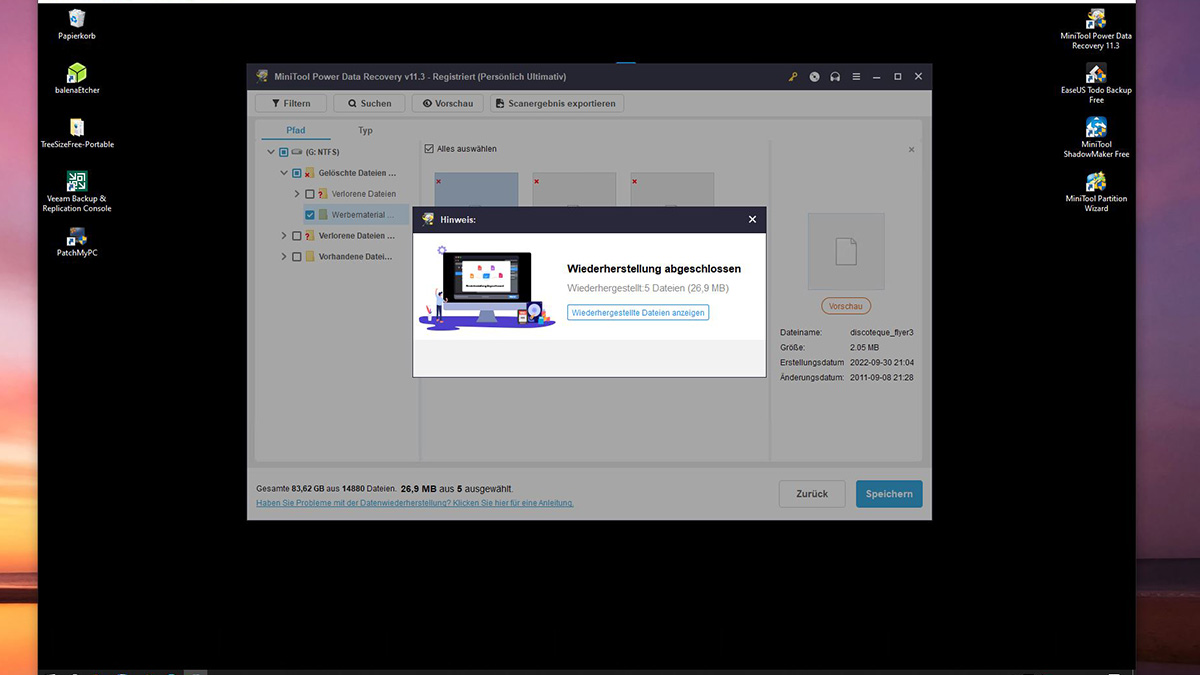Click the Gelöschte Dateien folder icon
The image size is (1200, 675).
pyautogui.click(x=310, y=173)
